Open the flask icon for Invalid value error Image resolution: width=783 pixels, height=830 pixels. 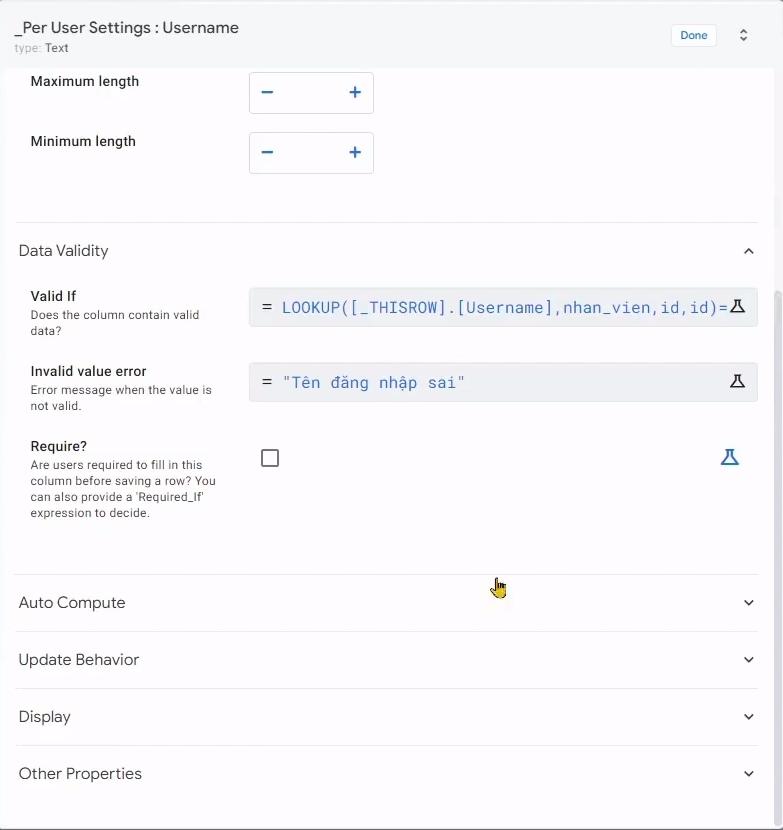pyautogui.click(x=738, y=381)
